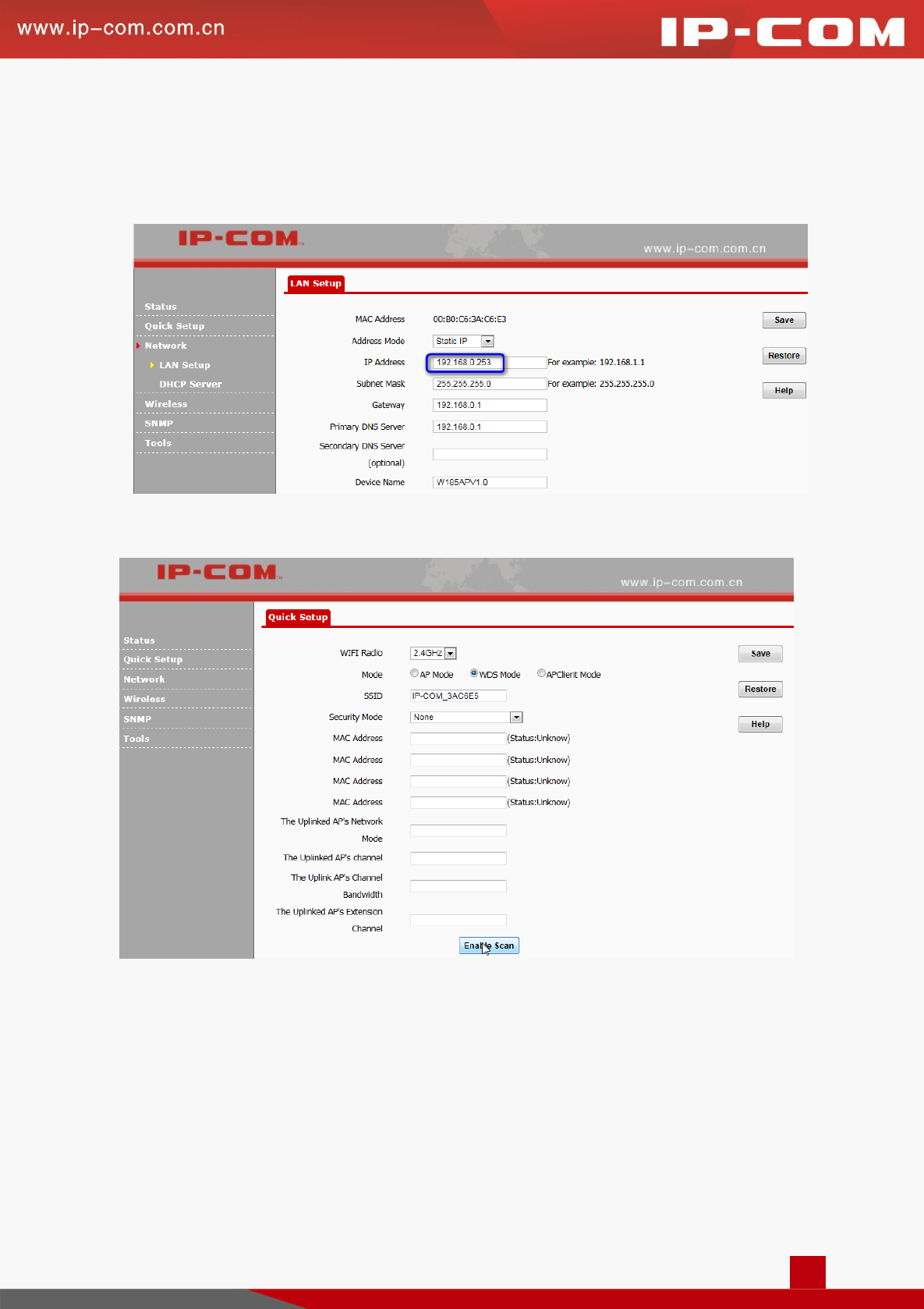
Task: Click Save button in LAN Setup panel
Action: click(x=784, y=320)
